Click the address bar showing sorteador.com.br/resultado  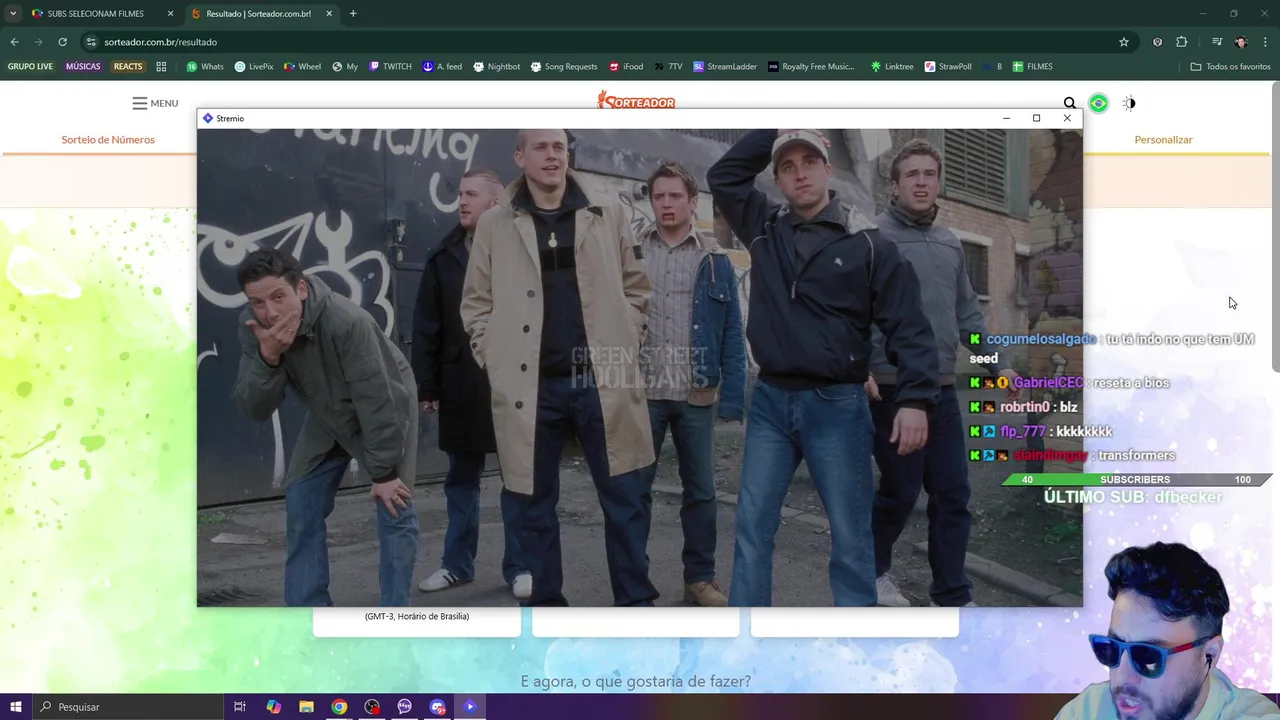pyautogui.click(x=600, y=42)
